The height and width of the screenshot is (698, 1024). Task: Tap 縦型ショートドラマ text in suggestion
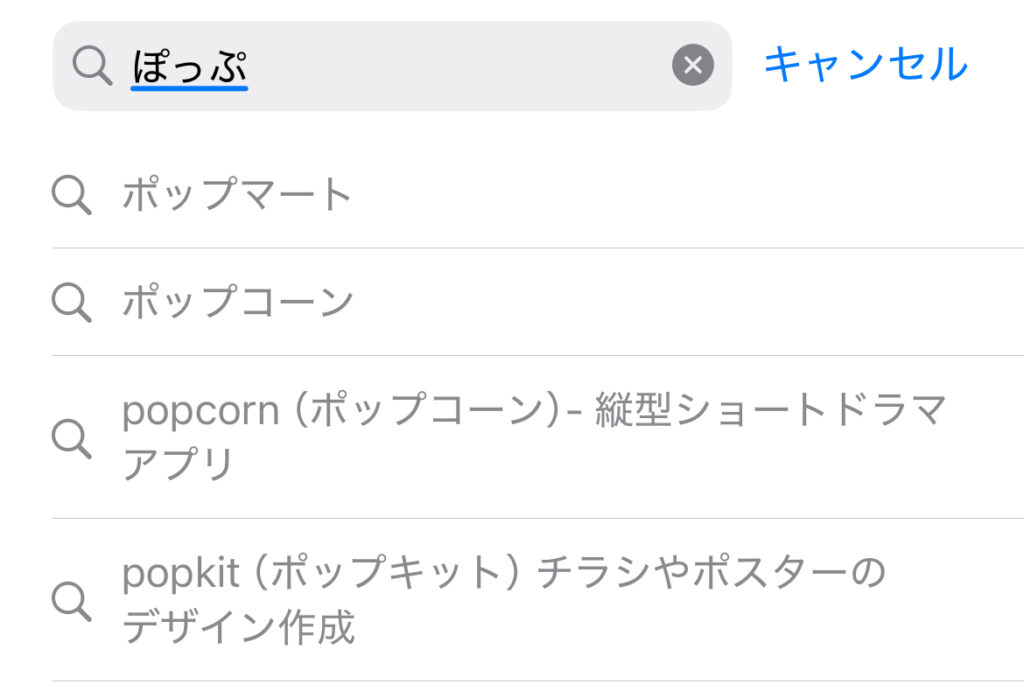click(x=770, y=412)
